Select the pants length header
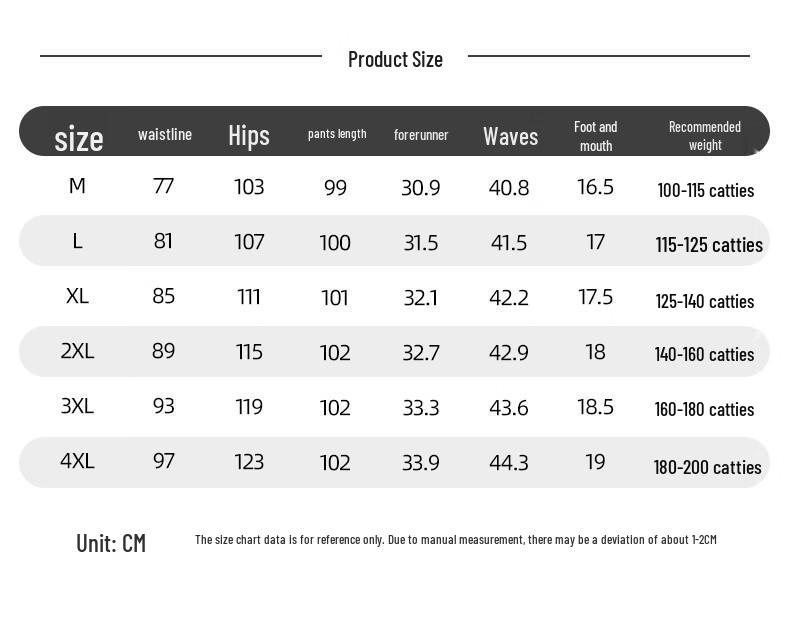This screenshot has height=623, width=790. pyautogui.click(x=337, y=134)
